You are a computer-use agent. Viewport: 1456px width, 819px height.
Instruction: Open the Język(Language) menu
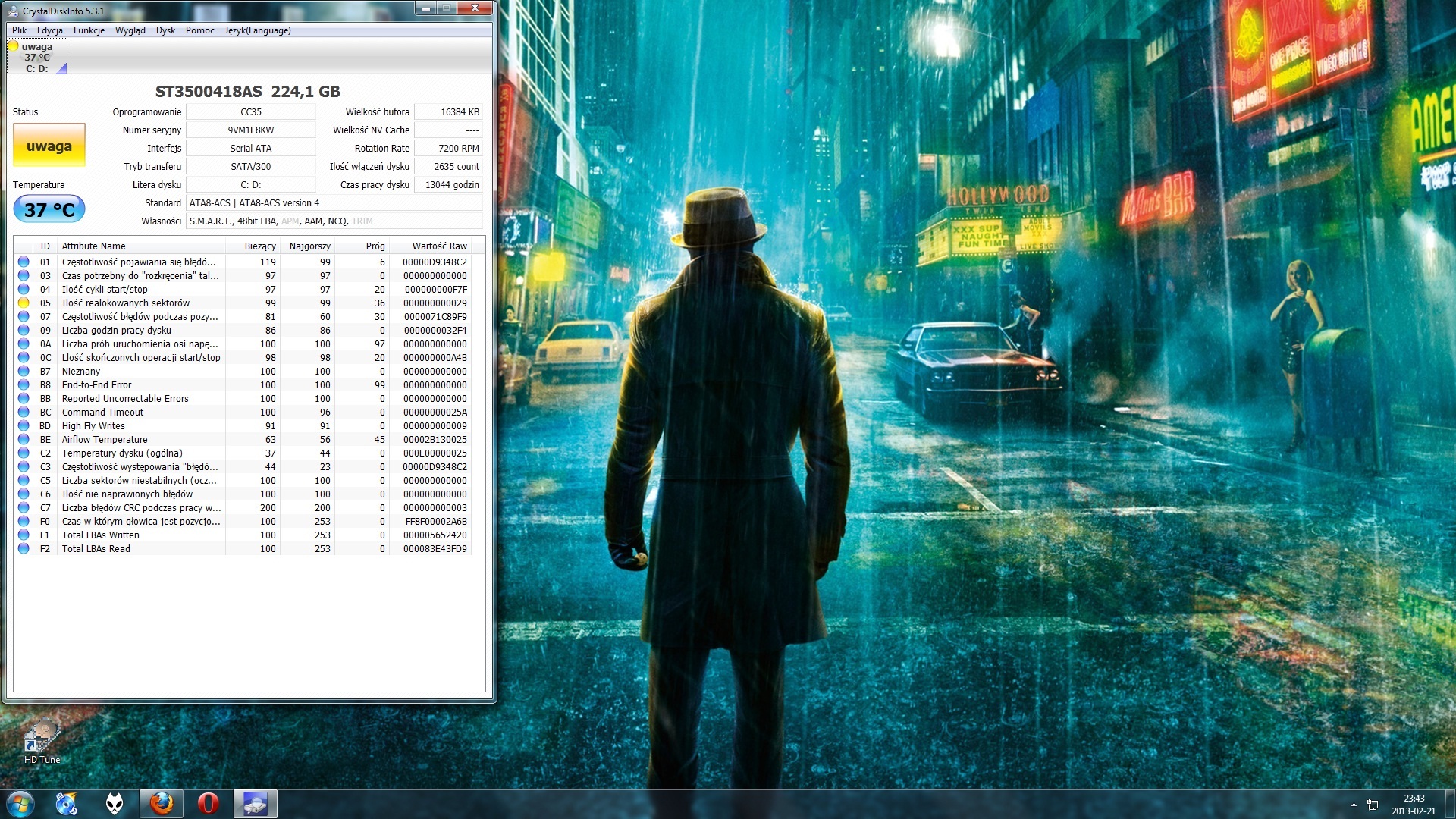point(258,30)
